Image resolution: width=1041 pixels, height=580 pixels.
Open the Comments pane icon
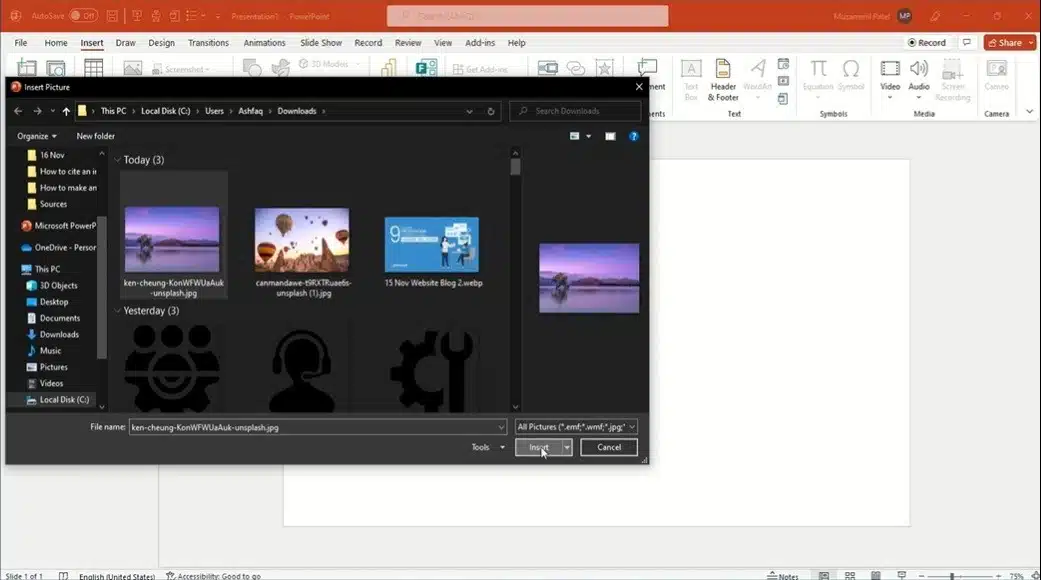pyautogui.click(x=966, y=43)
